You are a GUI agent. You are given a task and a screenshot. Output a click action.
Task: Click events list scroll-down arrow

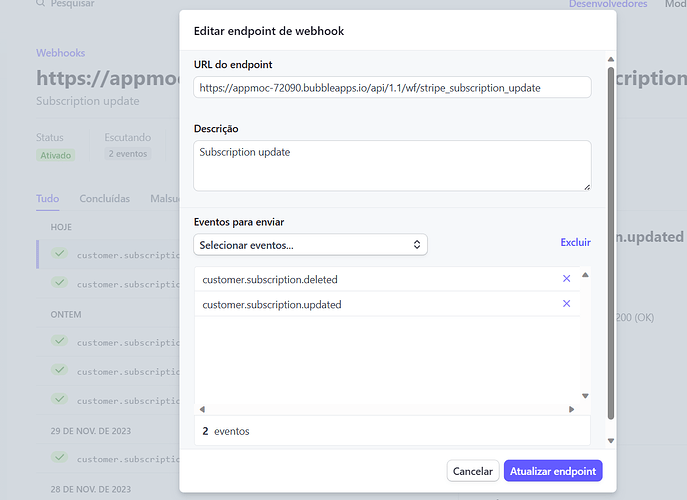[x=585, y=396]
